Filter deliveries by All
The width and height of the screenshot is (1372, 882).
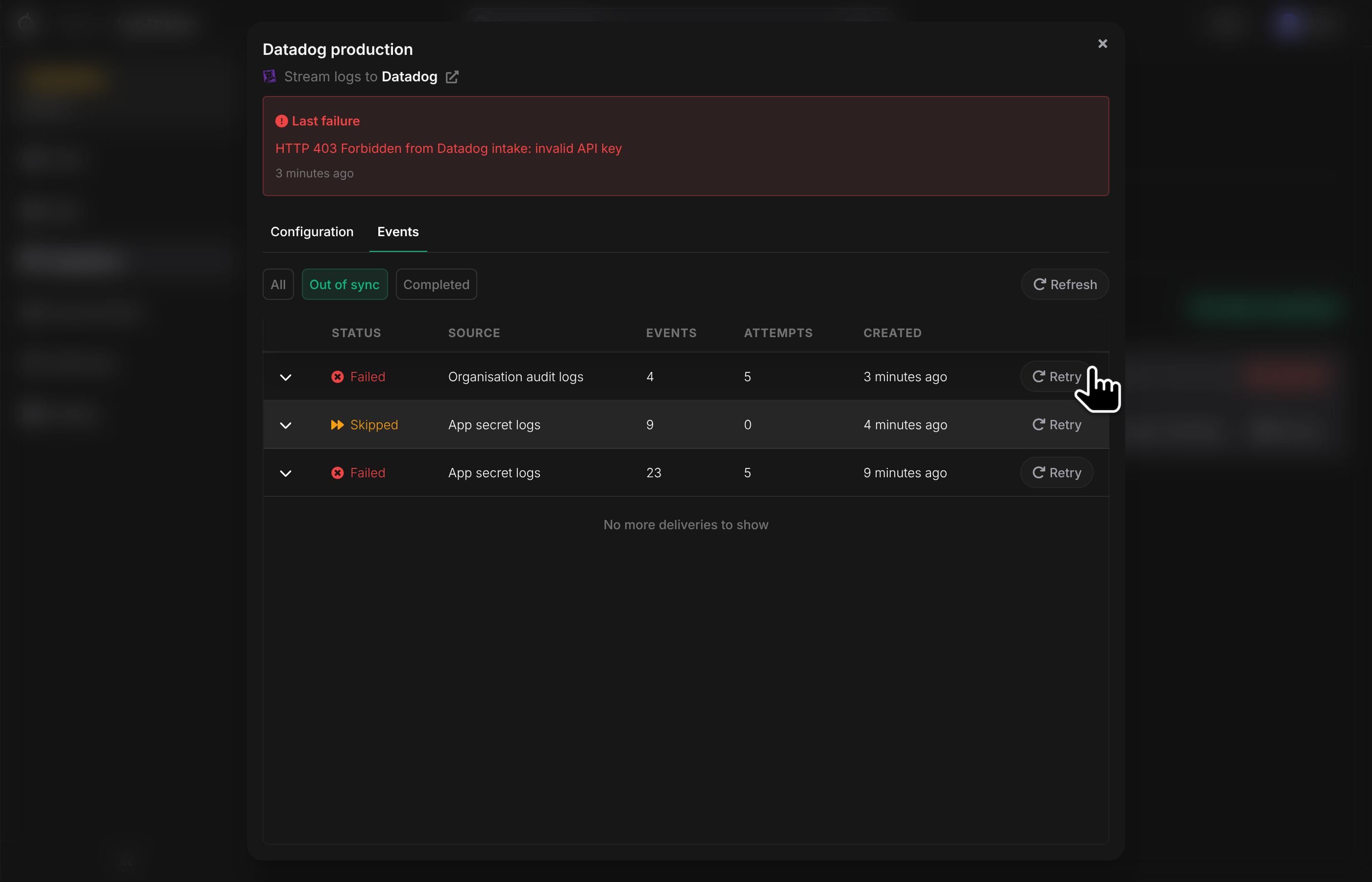[278, 285]
